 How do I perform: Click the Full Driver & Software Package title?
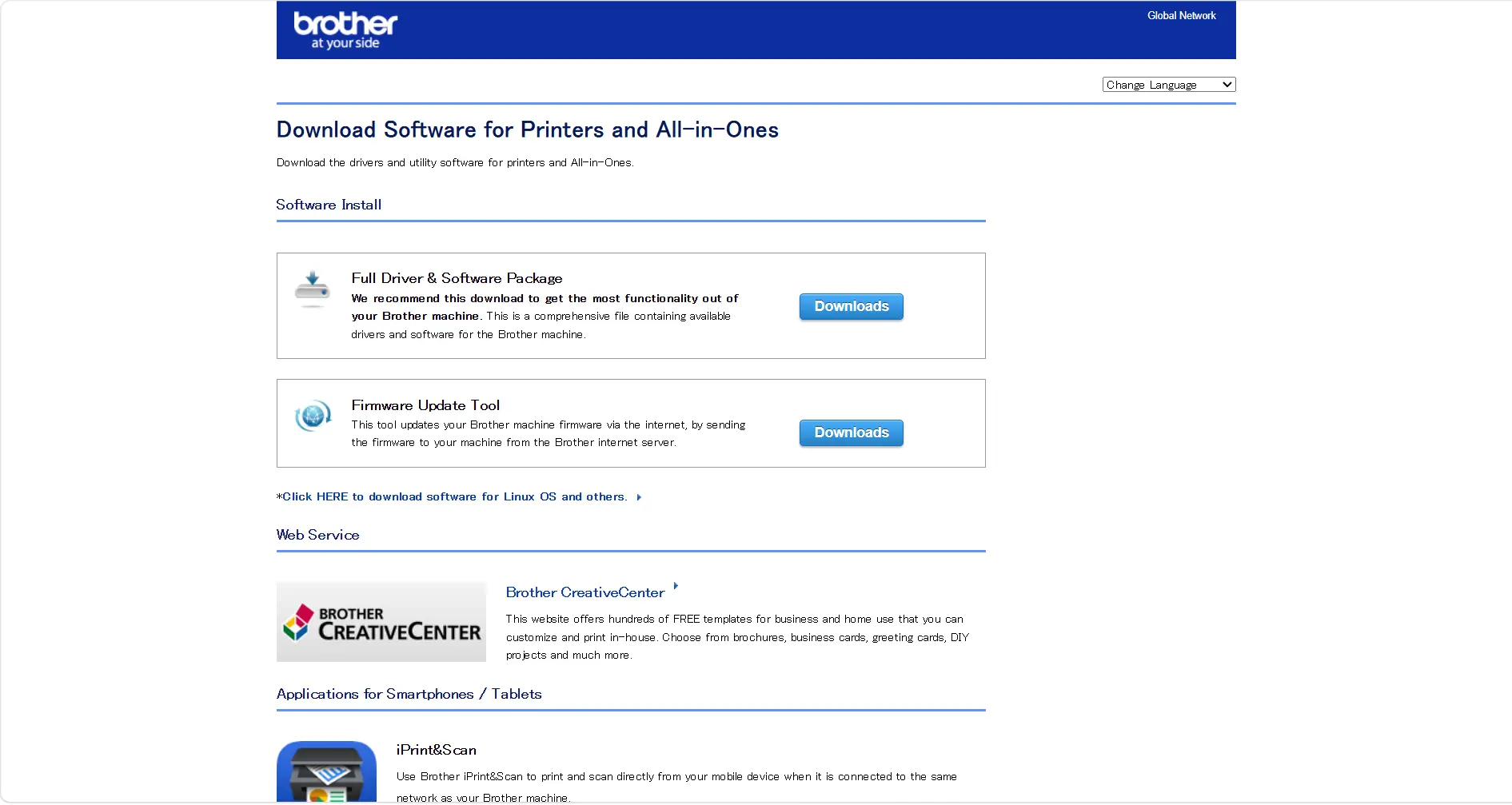tap(457, 278)
